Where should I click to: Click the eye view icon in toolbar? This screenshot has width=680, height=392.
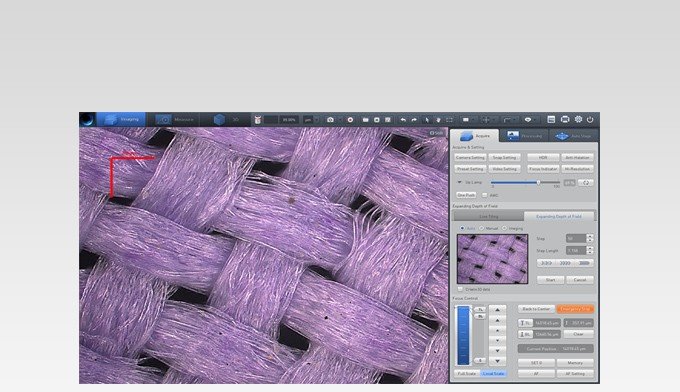point(528,120)
